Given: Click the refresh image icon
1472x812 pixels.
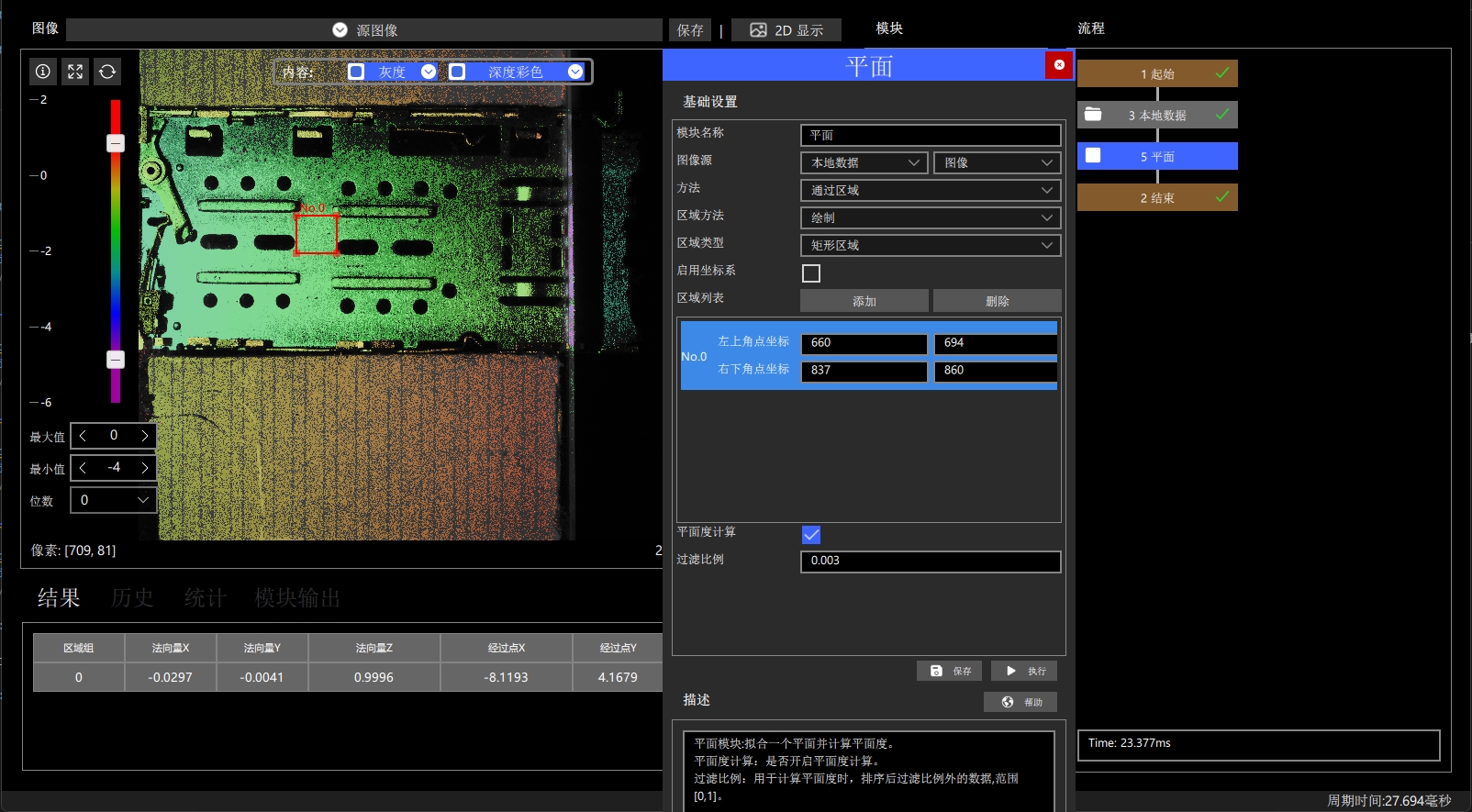Looking at the screenshot, I should [x=107, y=72].
